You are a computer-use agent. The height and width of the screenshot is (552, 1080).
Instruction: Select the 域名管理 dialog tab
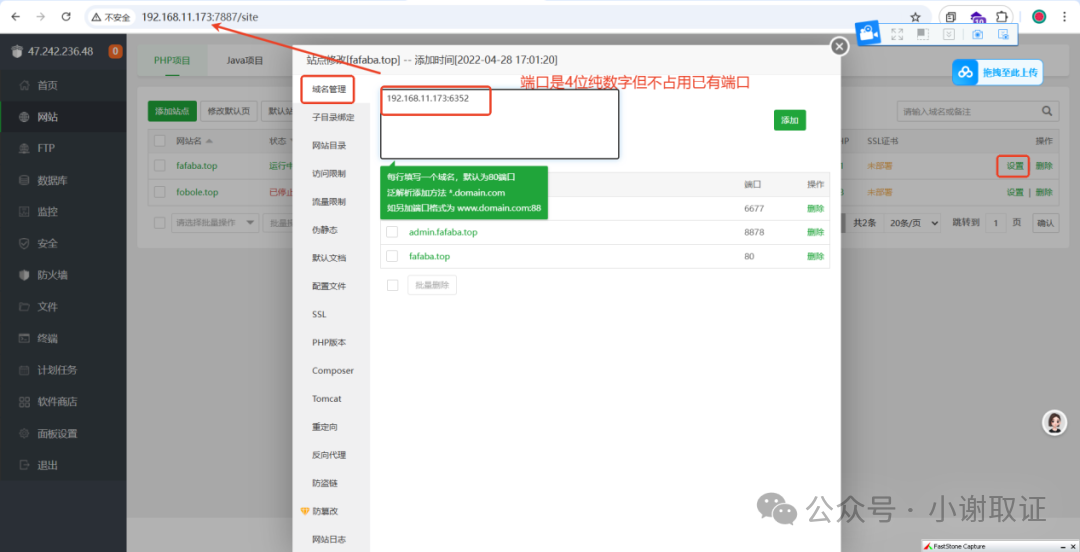[x=328, y=90]
